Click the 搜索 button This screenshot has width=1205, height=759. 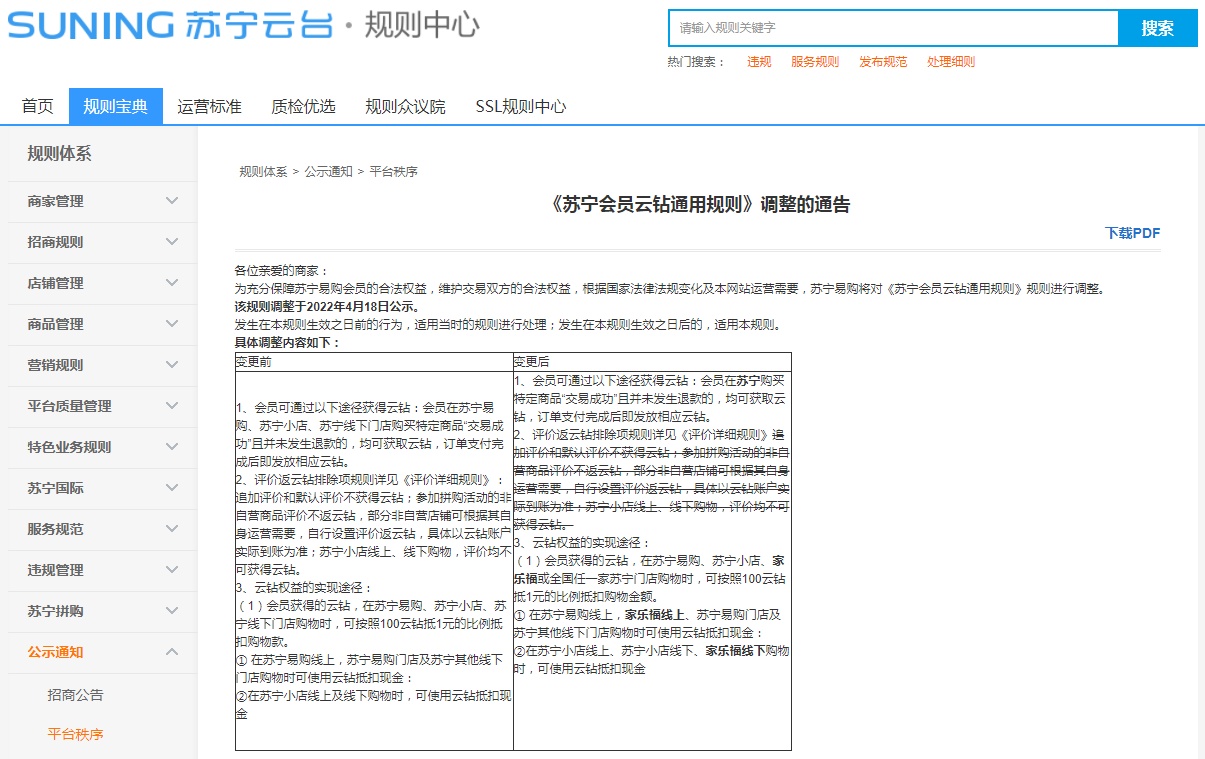1157,28
